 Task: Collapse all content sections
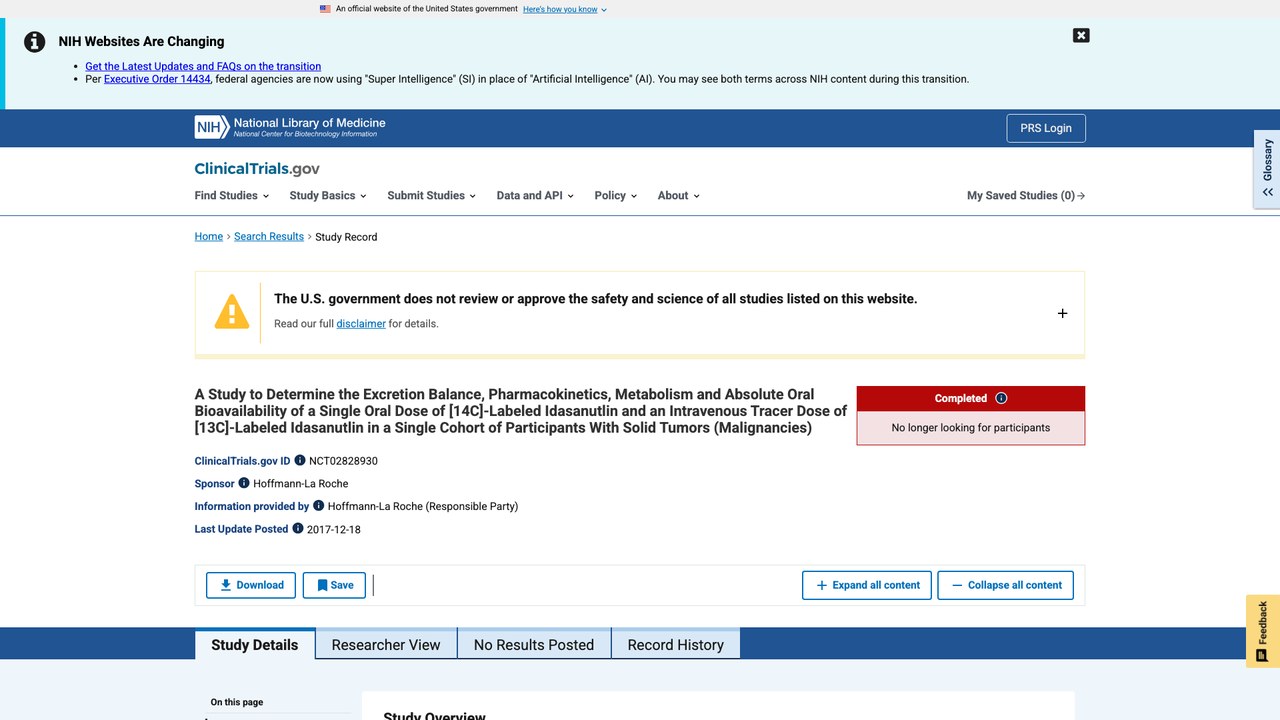[1005, 585]
